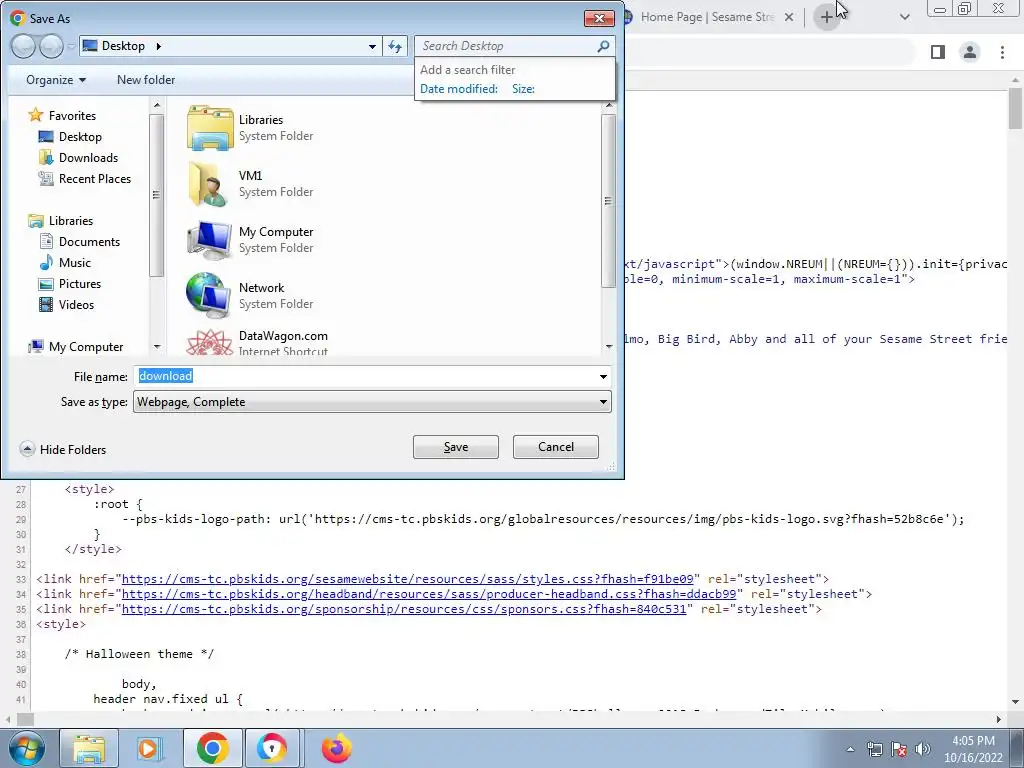This screenshot has height=768, width=1024.
Task: Click the search magnifier icon in Search Desktop
Action: tap(603, 46)
